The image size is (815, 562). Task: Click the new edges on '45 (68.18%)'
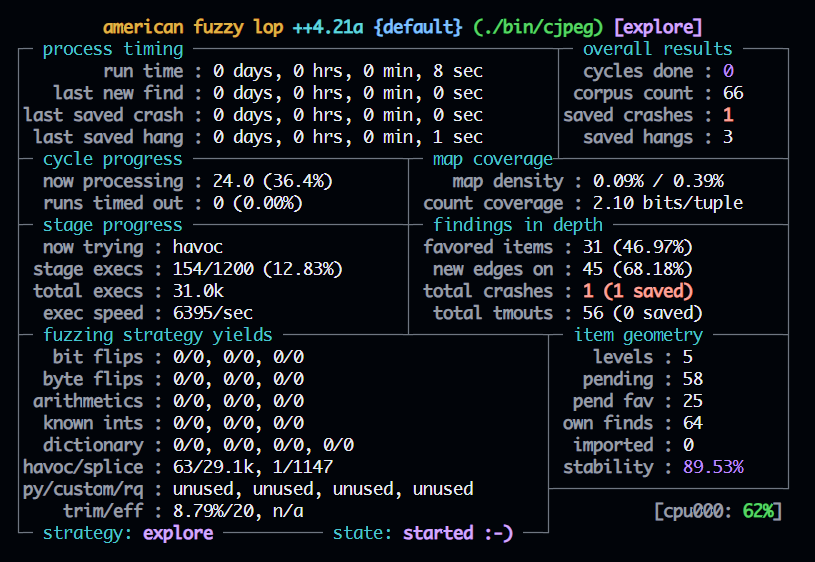tap(638, 269)
